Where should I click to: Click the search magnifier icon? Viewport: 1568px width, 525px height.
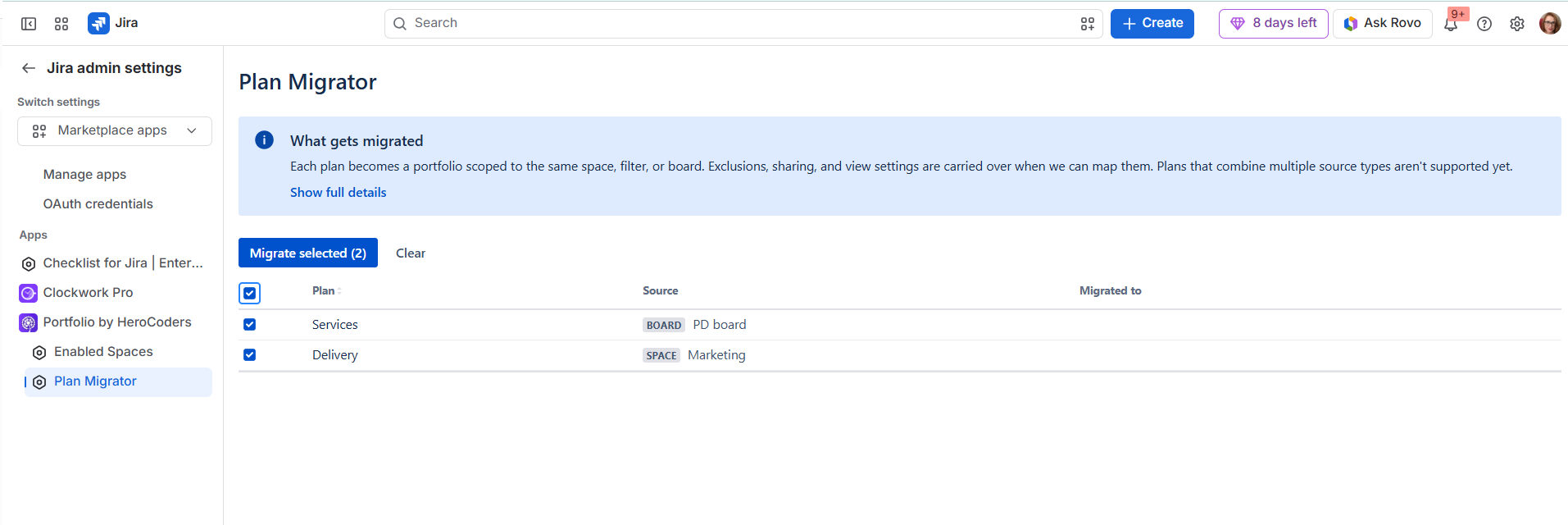click(x=400, y=24)
